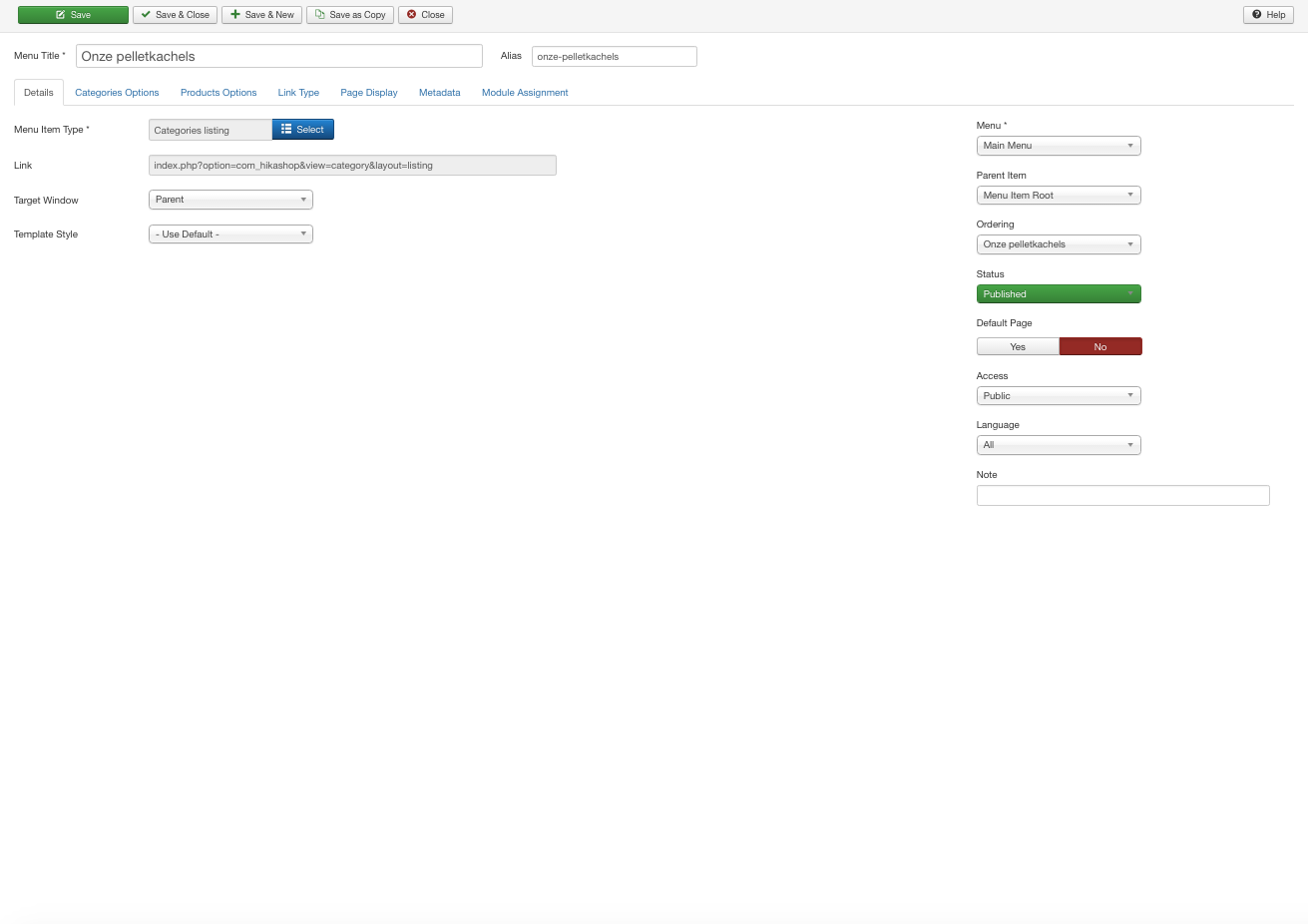This screenshot has height=924, width=1308.
Task: Click the Alias input field
Action: coord(614,57)
